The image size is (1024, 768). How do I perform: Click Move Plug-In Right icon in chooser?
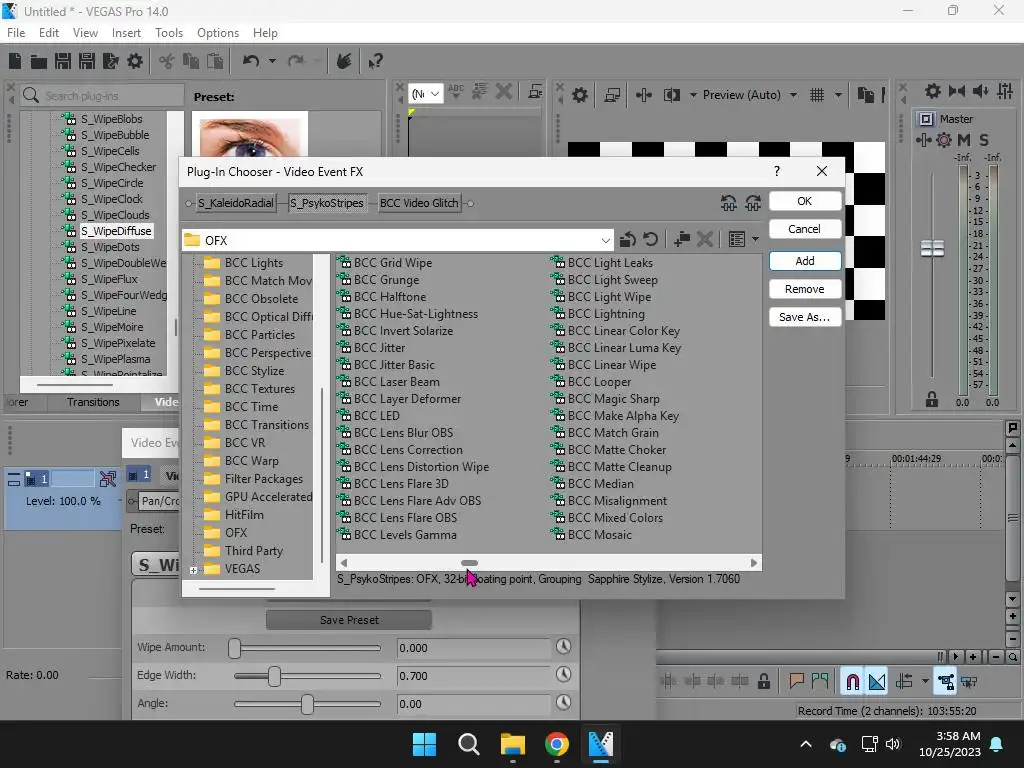(753, 203)
